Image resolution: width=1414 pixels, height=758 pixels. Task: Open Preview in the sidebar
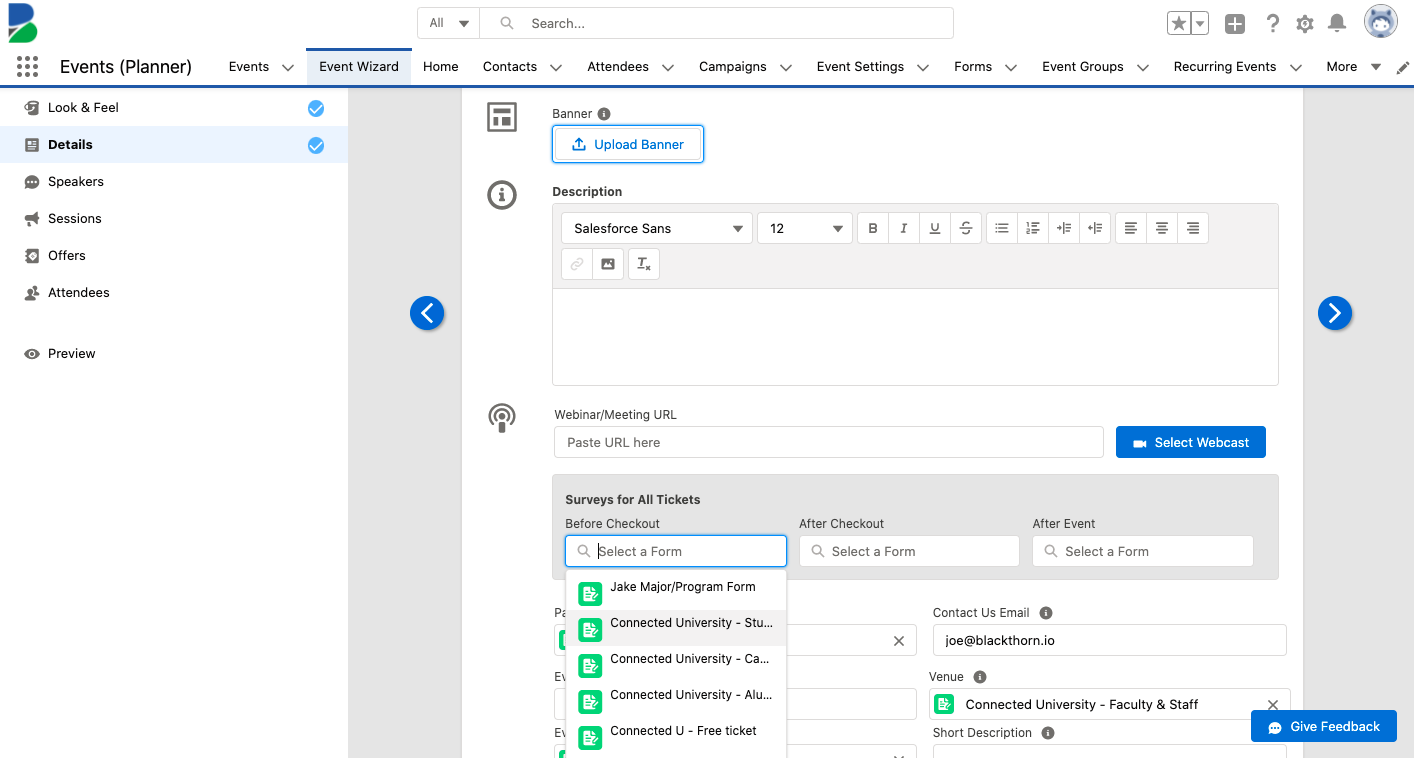click(x=174, y=354)
